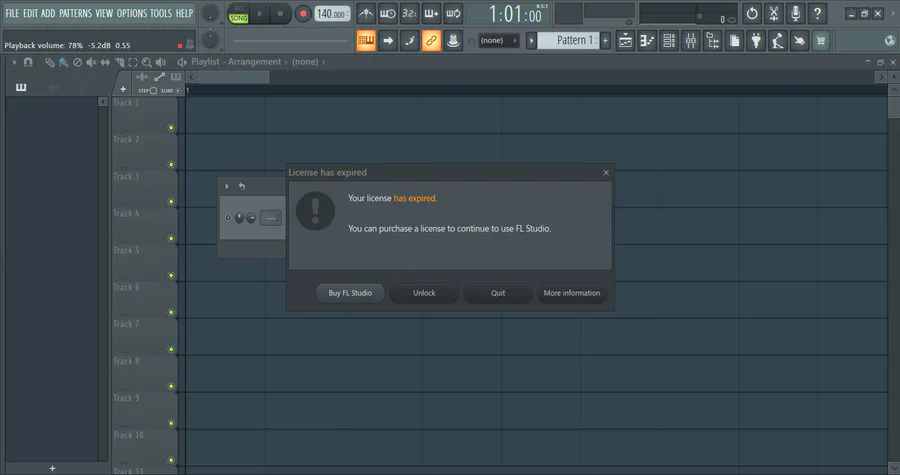The width and height of the screenshot is (900, 475).
Task: Click the Unlock button in the dialog
Action: tap(424, 293)
